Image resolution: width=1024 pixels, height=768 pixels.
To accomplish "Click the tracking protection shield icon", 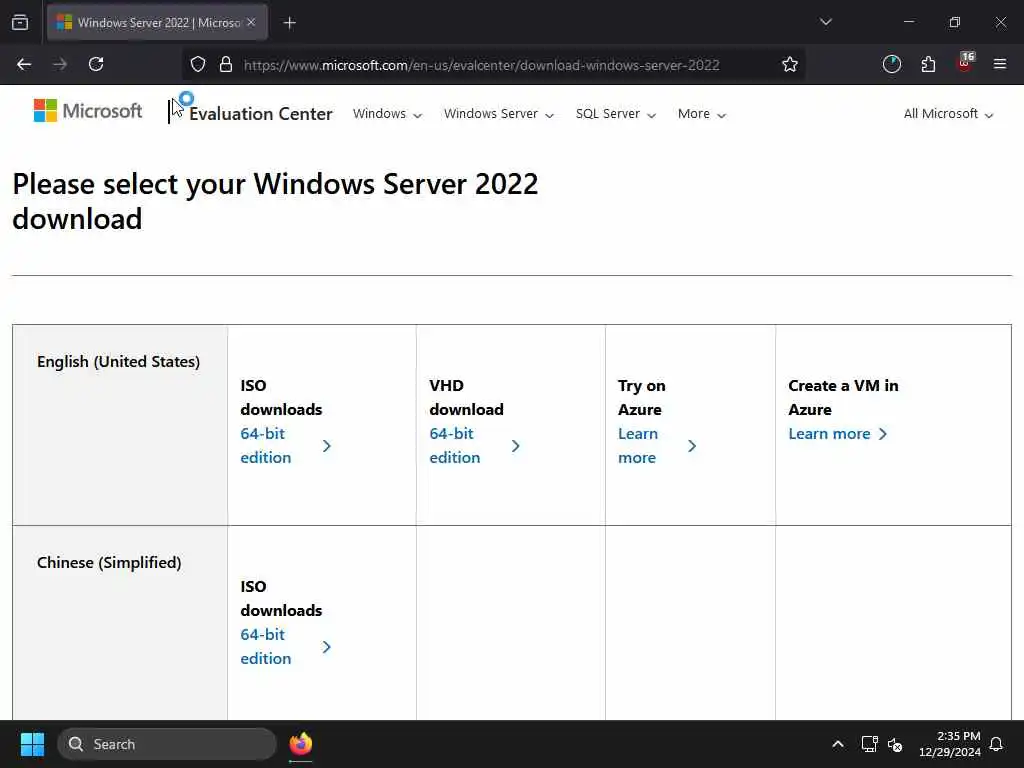I will (198, 64).
